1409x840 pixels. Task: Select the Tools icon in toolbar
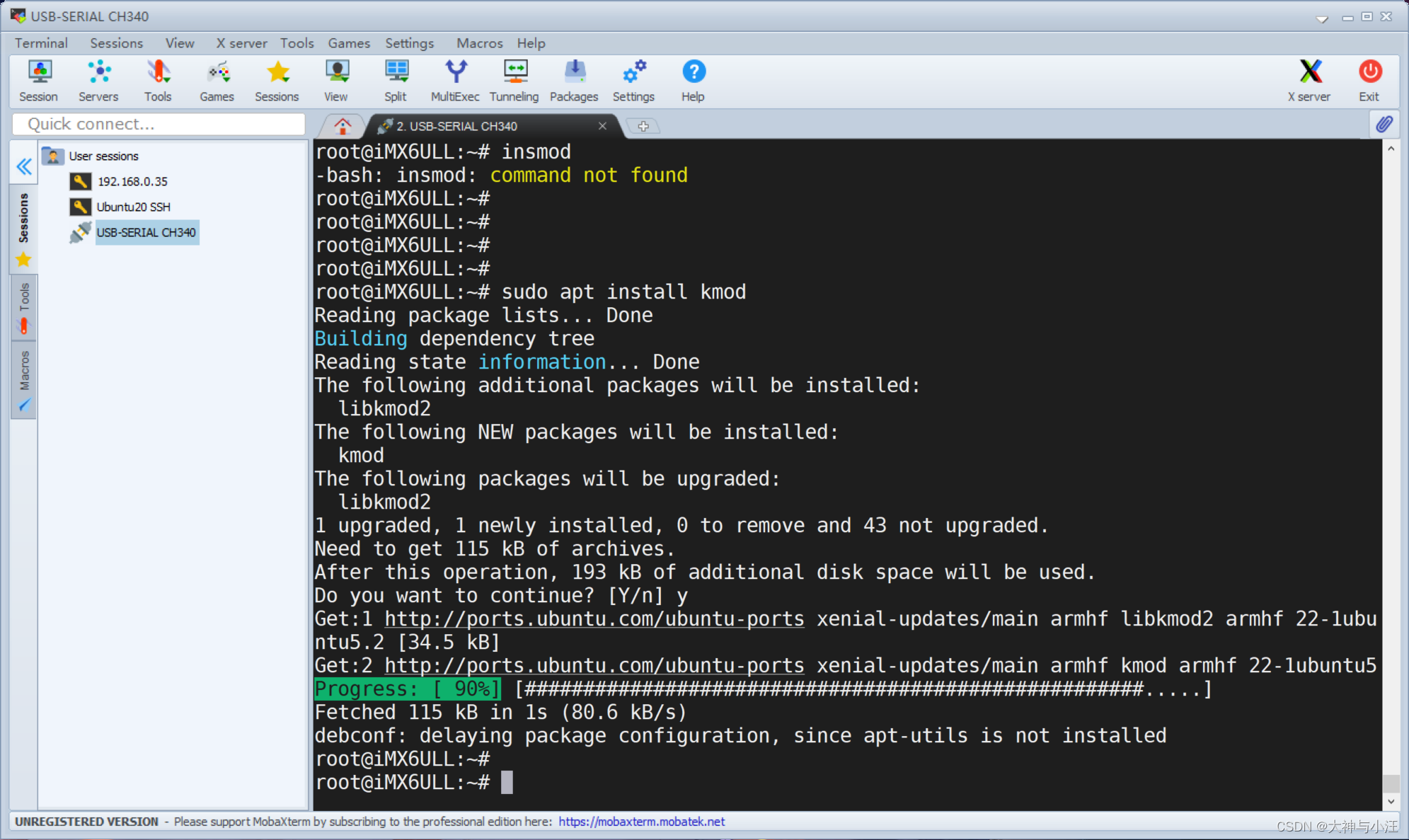pos(156,80)
